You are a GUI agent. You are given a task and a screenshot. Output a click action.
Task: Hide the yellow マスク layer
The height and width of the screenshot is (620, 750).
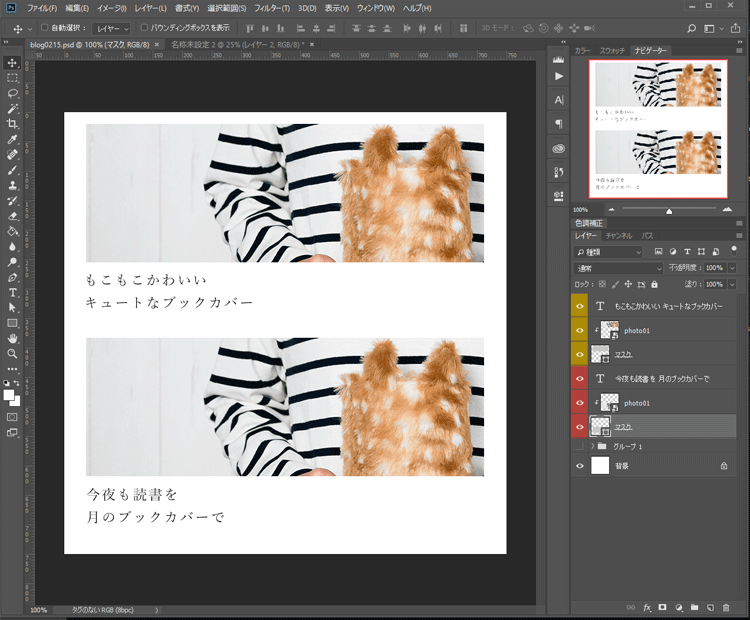pos(580,354)
